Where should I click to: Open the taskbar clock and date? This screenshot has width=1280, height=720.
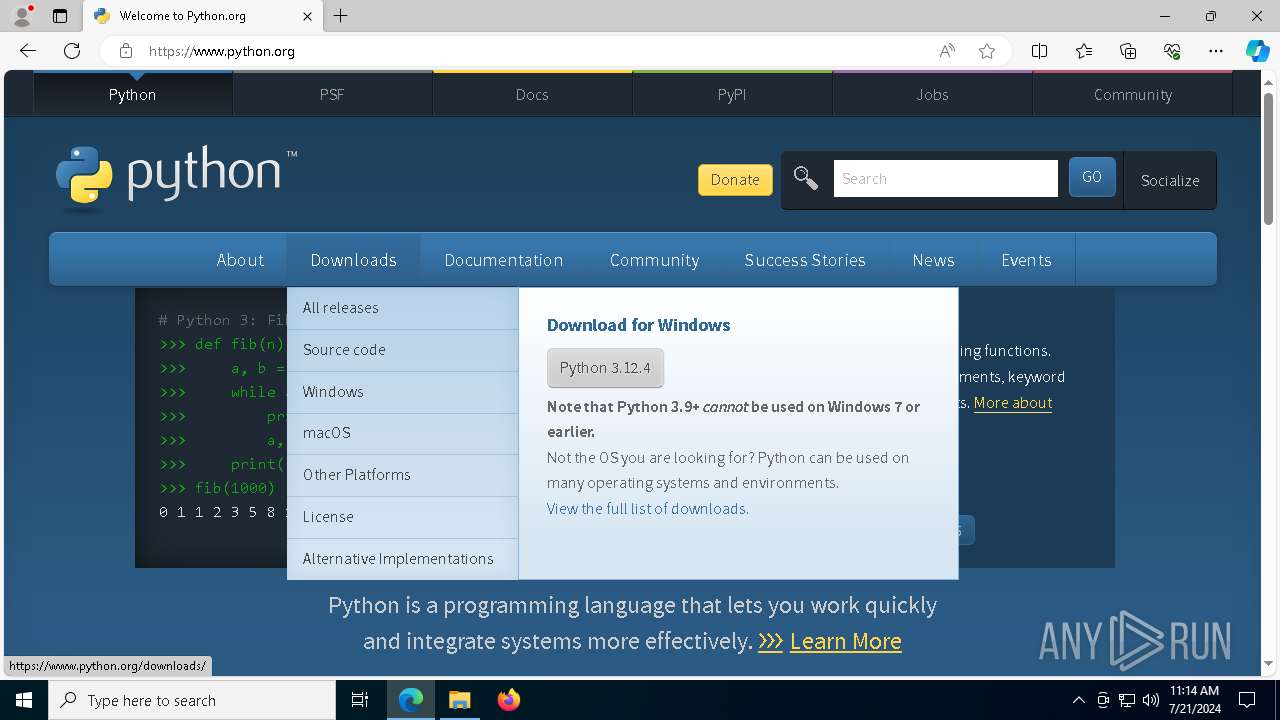click(1194, 700)
